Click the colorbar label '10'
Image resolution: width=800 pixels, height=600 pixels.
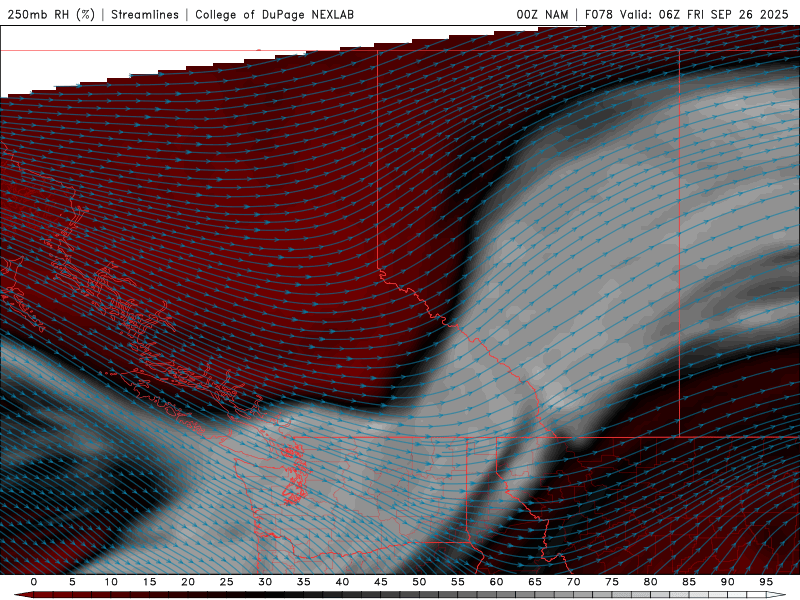pyautogui.click(x=111, y=582)
